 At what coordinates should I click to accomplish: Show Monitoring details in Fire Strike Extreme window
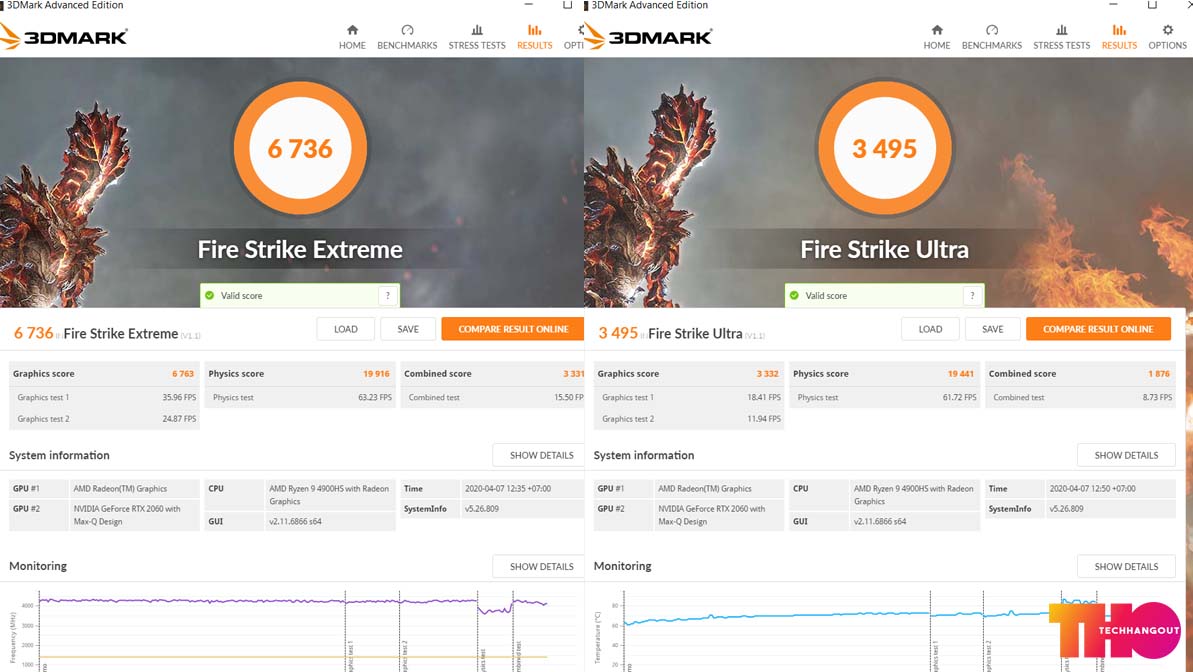click(x=541, y=566)
